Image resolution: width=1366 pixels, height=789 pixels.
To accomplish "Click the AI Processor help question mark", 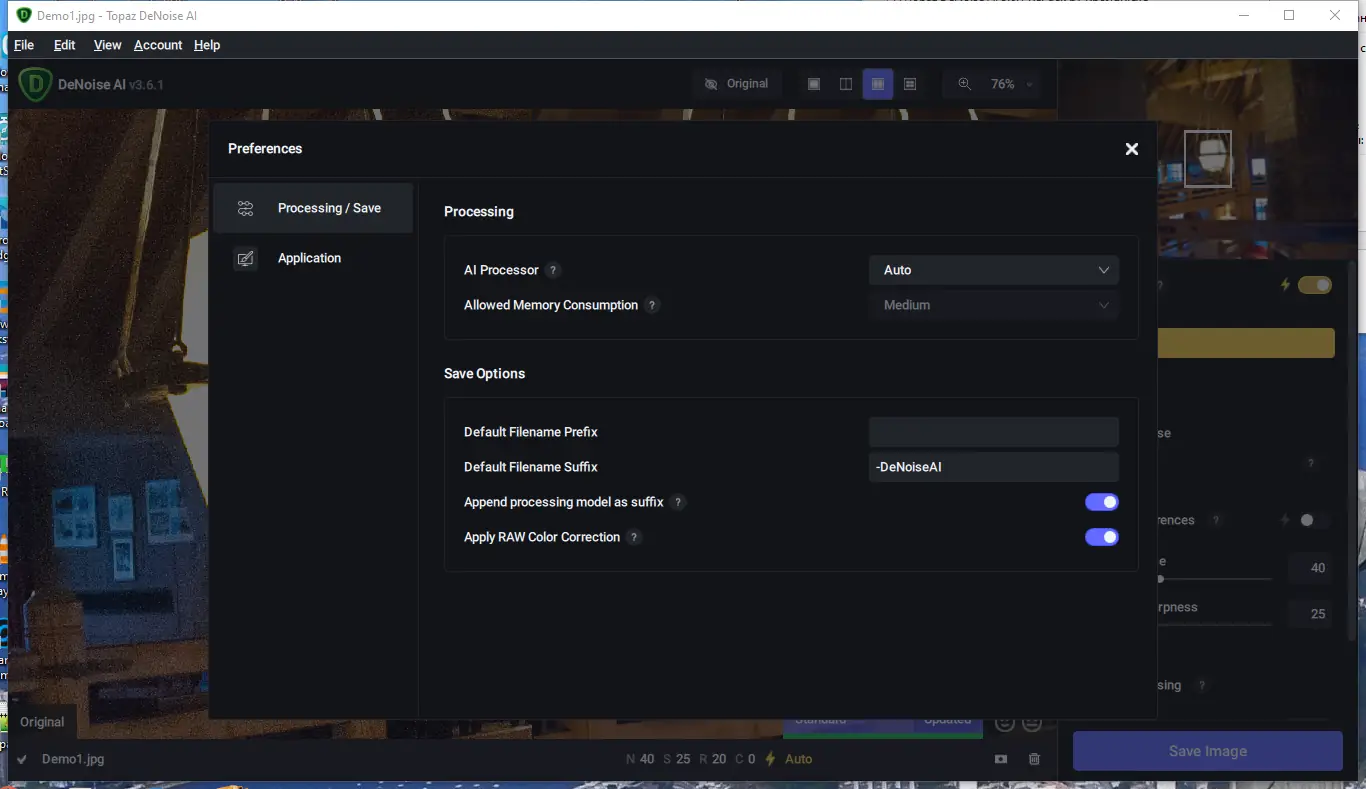I will point(554,270).
